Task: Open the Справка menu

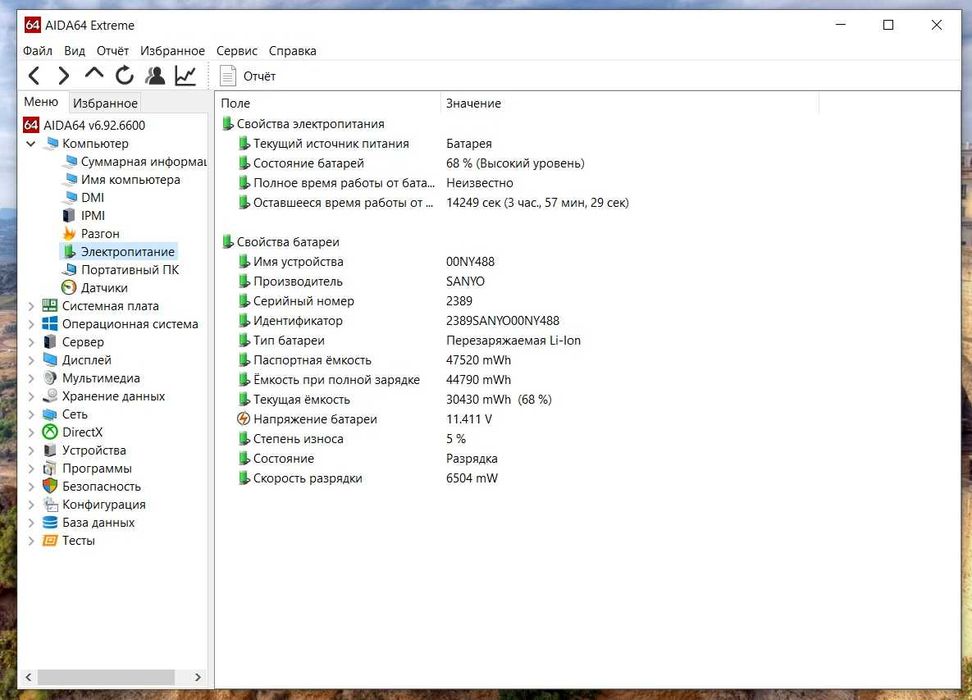Action: pos(293,51)
